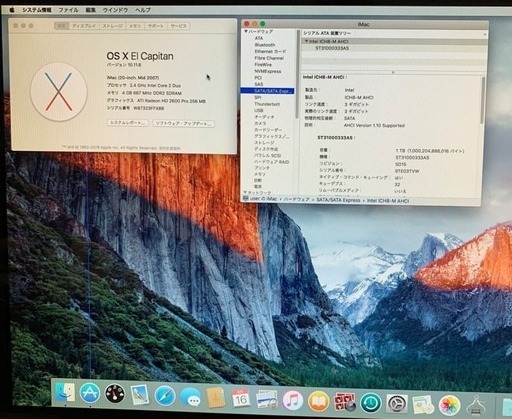The image size is (512, 419).
Task: Select Fibre Channel in the sidebar
Action: pos(269,58)
